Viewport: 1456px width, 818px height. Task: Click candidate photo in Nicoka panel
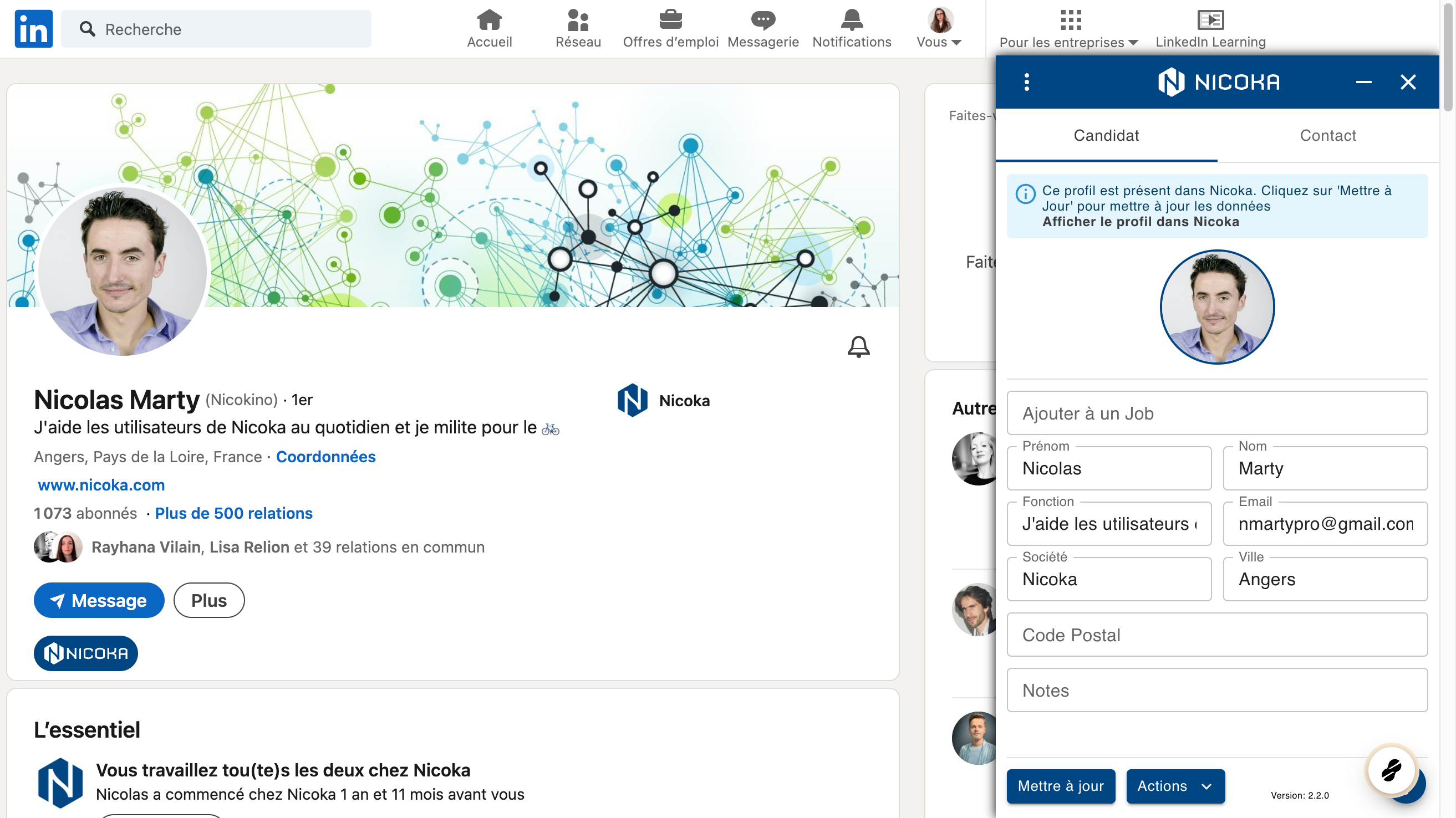coord(1217,307)
